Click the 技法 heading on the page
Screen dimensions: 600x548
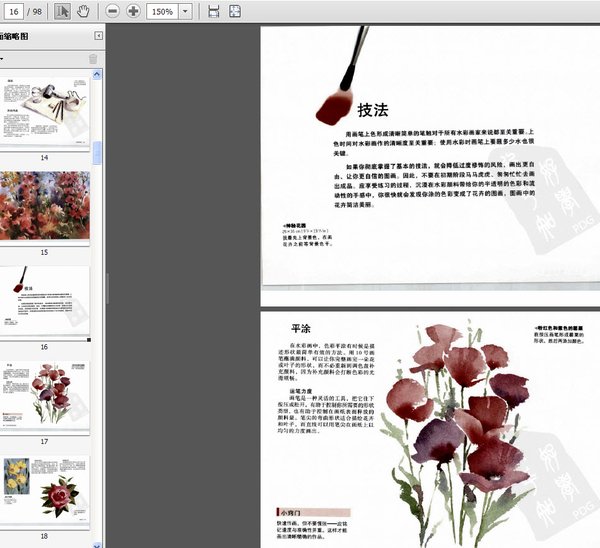(x=373, y=110)
